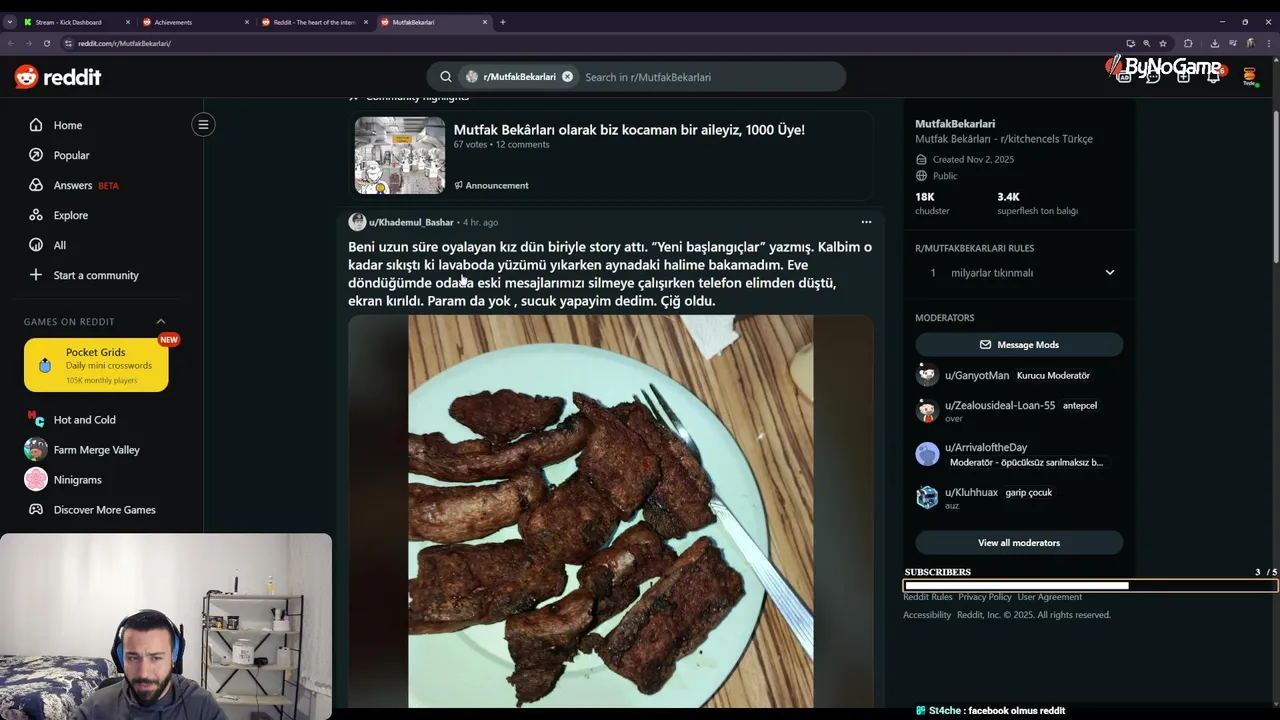Collapse the left navigation with hamburger button
1280x720 pixels.
pyautogui.click(x=203, y=125)
